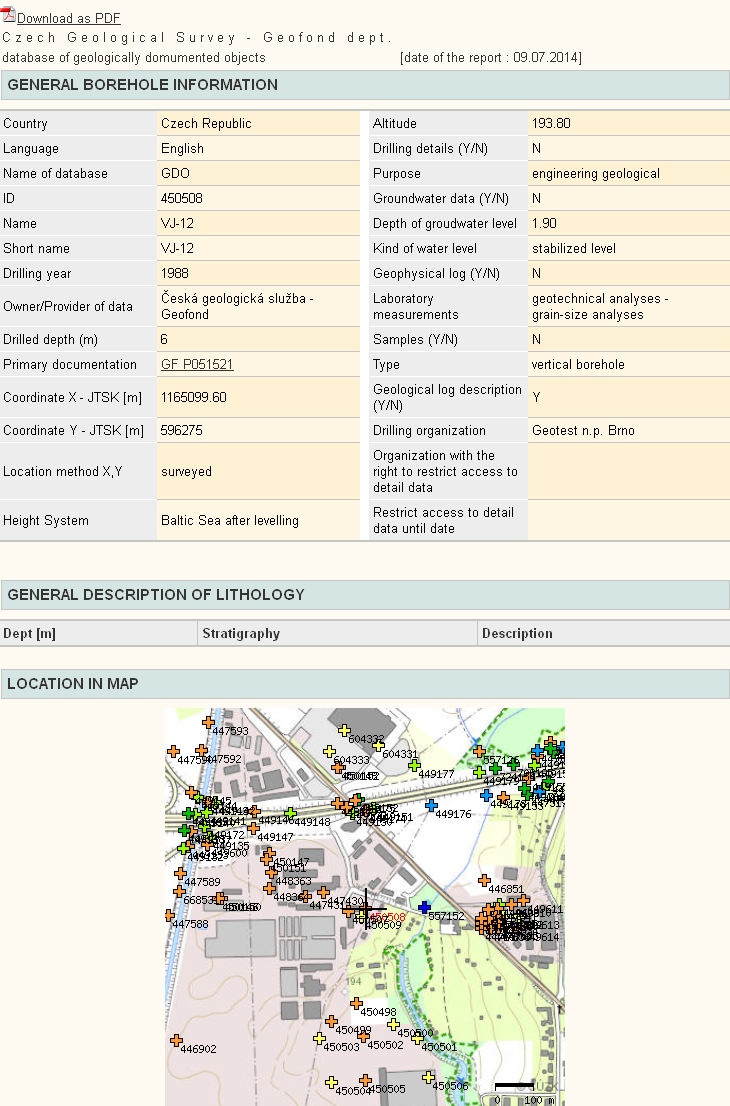Click the Name of database value GDO
730x1106 pixels.
pos(175,174)
